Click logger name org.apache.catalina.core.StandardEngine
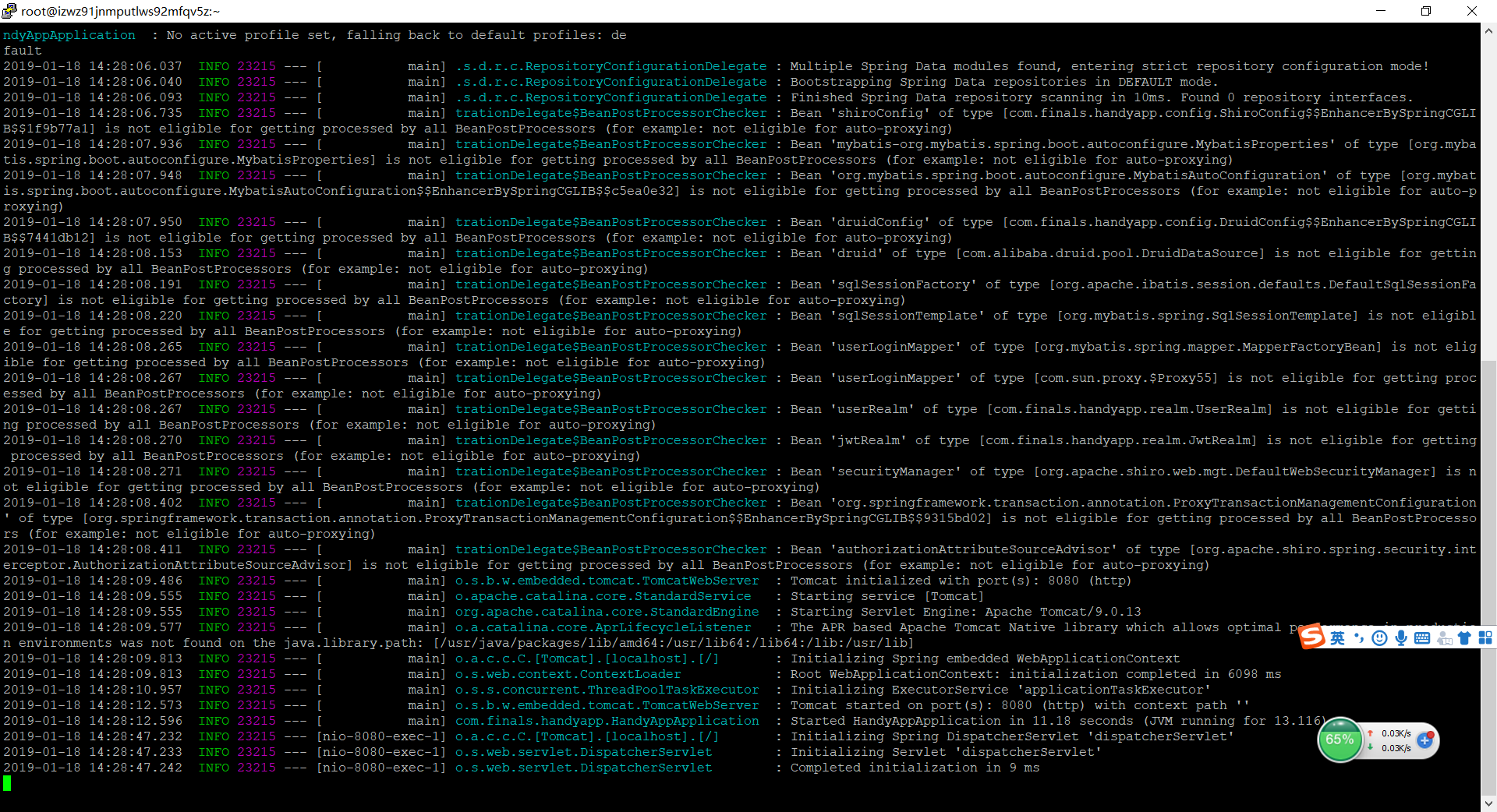This screenshot has width=1497, height=812. [x=607, y=612]
